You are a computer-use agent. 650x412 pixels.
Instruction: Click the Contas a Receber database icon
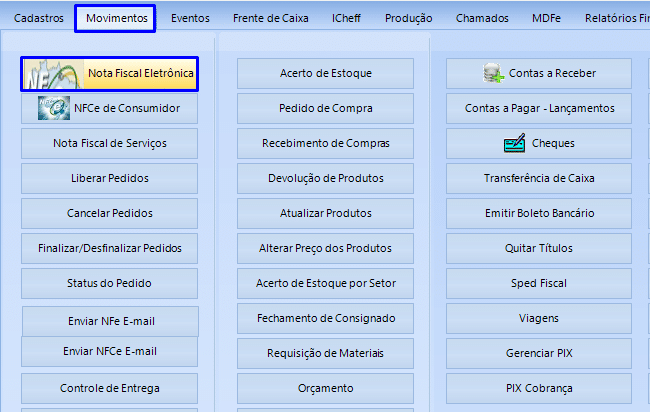(493, 73)
